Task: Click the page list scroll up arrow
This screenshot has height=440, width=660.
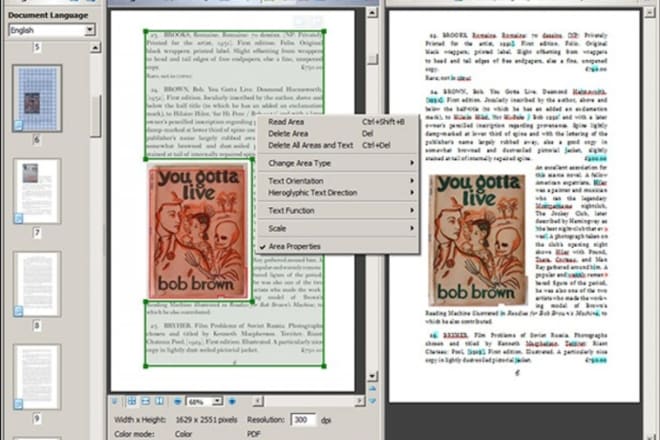Action: point(95,48)
